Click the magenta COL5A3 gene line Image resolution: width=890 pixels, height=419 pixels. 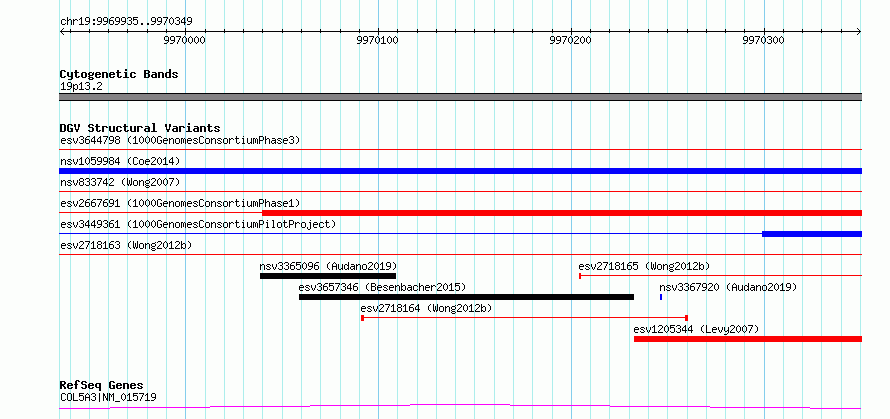pyautogui.click(x=460, y=407)
